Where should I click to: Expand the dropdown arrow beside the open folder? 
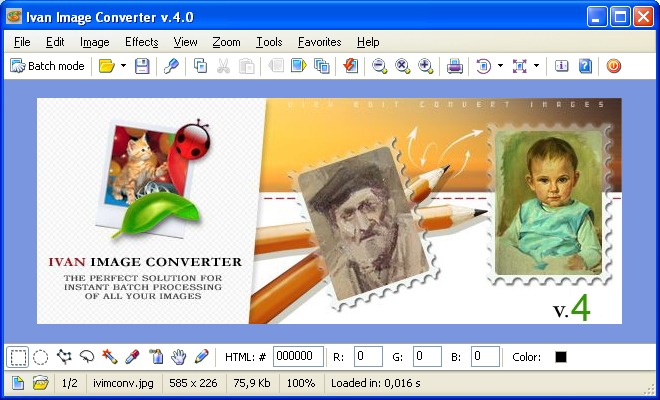click(123, 66)
